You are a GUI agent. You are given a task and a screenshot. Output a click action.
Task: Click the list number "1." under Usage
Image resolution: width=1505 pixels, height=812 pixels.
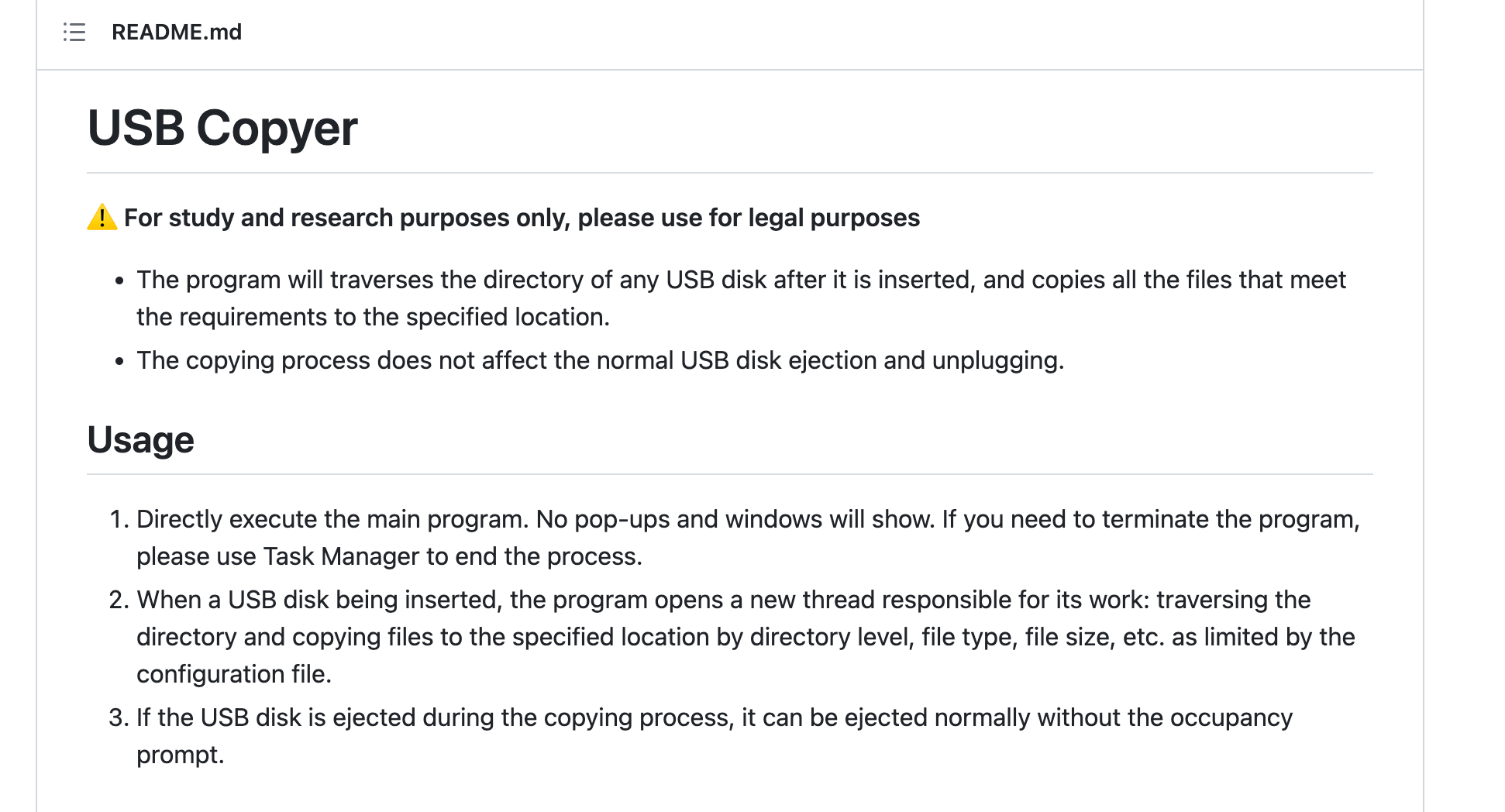pos(119,519)
